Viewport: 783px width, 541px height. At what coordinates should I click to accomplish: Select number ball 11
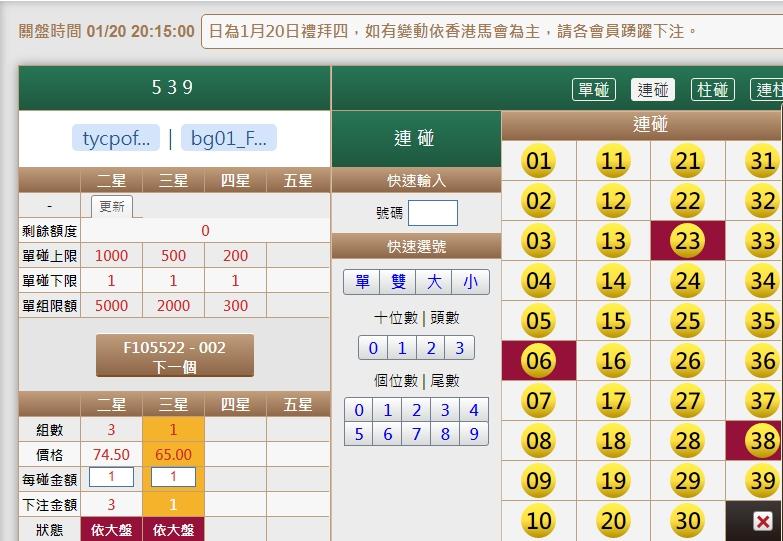pyautogui.click(x=613, y=161)
